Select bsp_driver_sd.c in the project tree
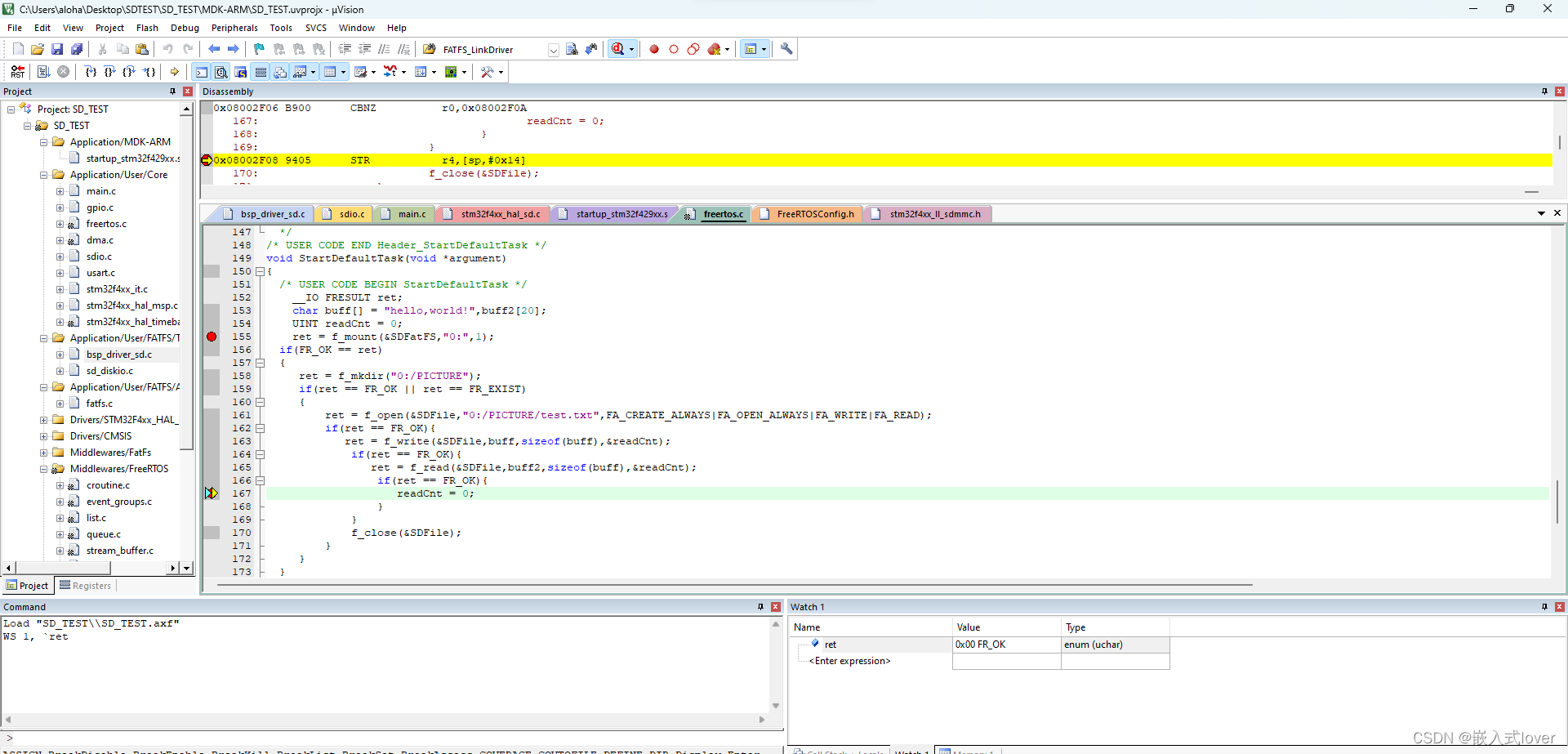Viewport: 1568px width, 754px height. pyautogui.click(x=119, y=355)
